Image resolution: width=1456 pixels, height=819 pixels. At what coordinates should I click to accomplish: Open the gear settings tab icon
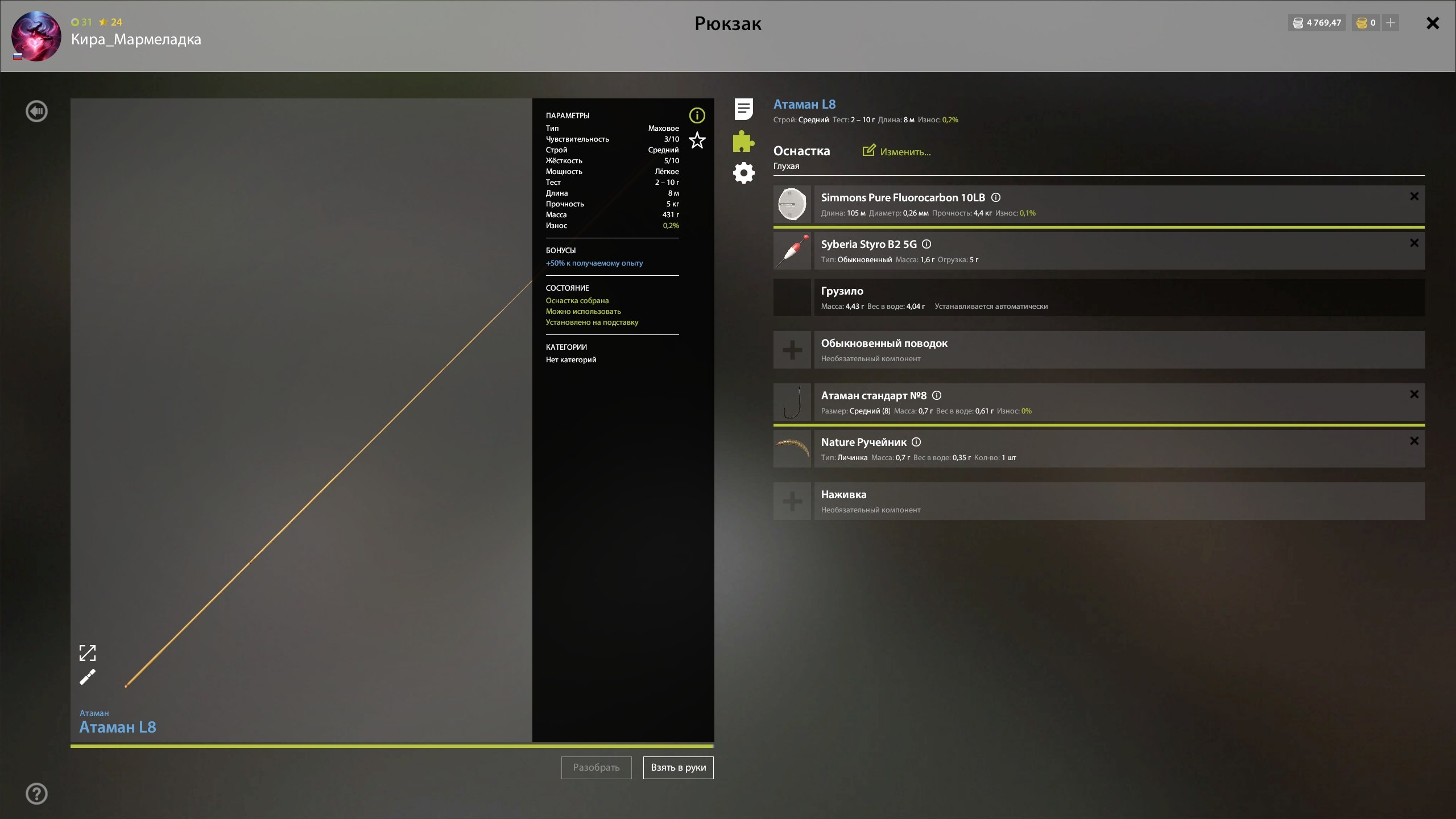tap(743, 173)
